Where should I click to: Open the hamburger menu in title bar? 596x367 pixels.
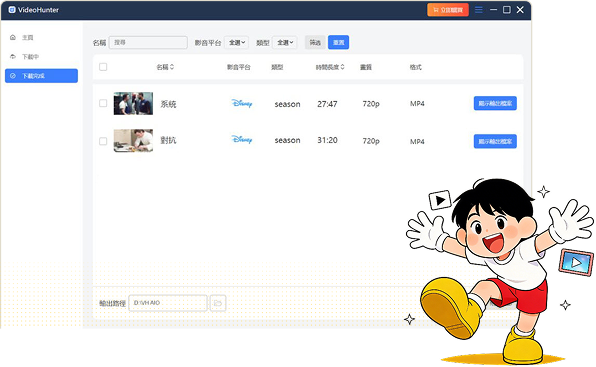click(x=479, y=9)
